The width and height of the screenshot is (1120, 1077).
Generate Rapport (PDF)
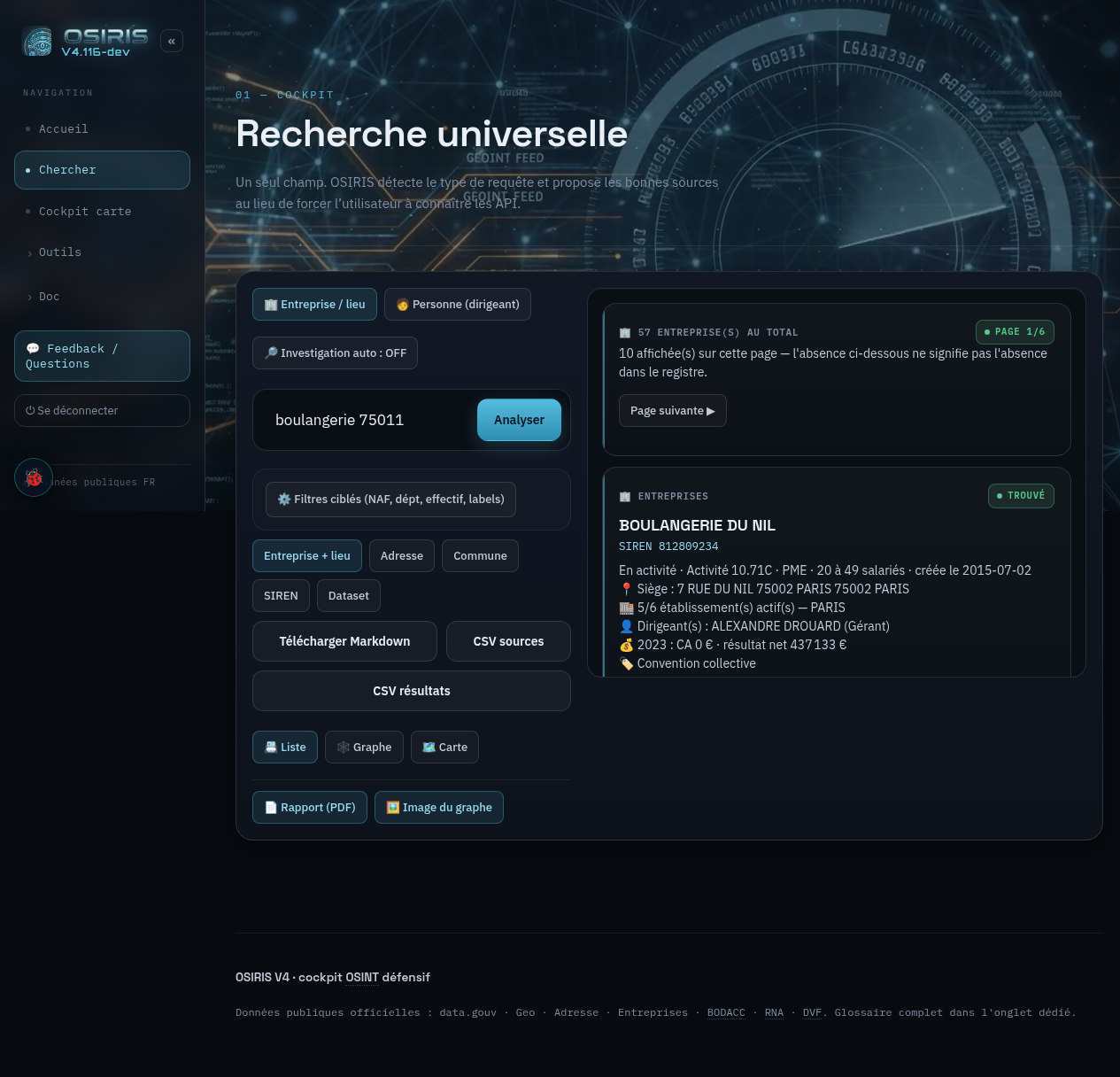pos(310,807)
